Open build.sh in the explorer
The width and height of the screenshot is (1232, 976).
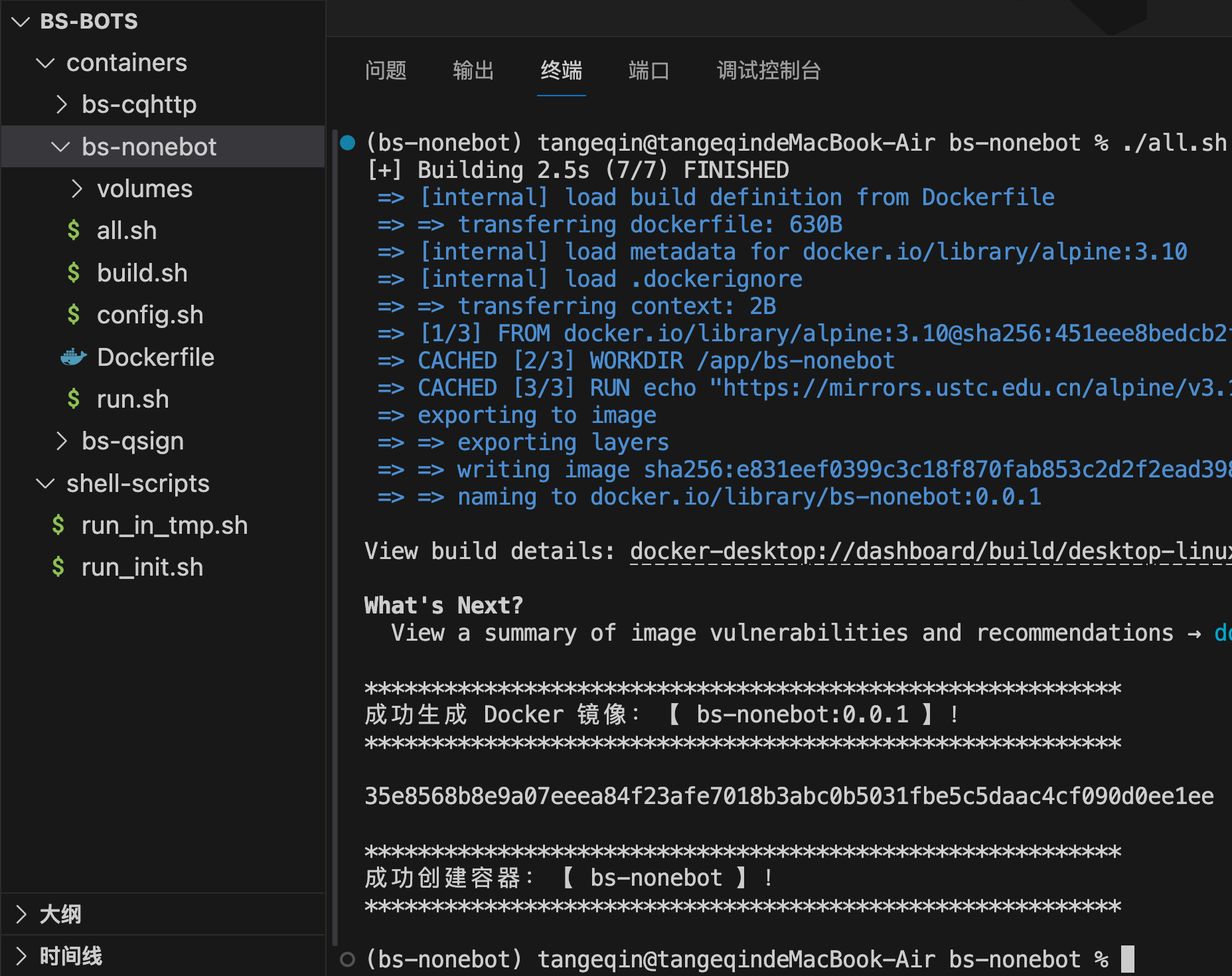pos(142,273)
